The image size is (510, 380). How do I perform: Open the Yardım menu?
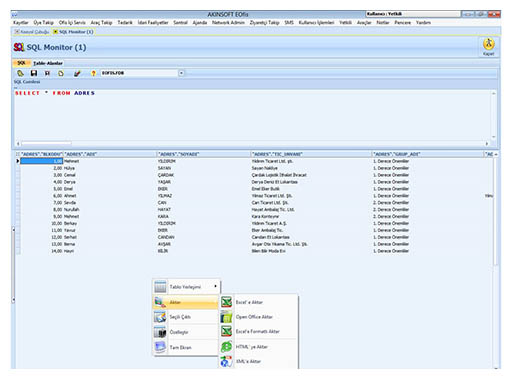[x=423, y=23]
